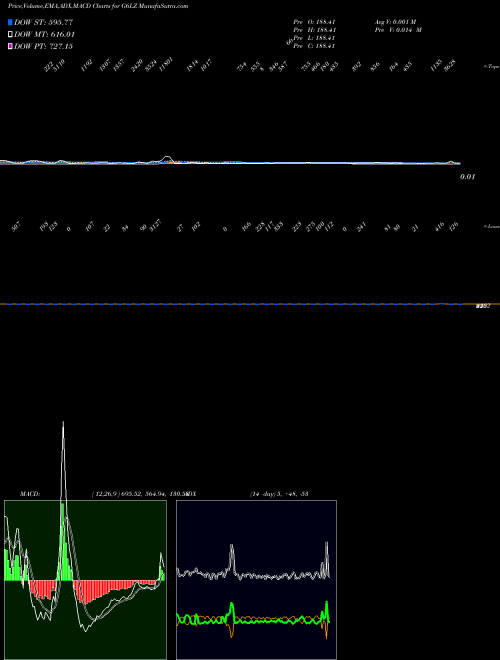Click the 11801 top volume label
The height and width of the screenshot is (660, 500).
(166, 65)
